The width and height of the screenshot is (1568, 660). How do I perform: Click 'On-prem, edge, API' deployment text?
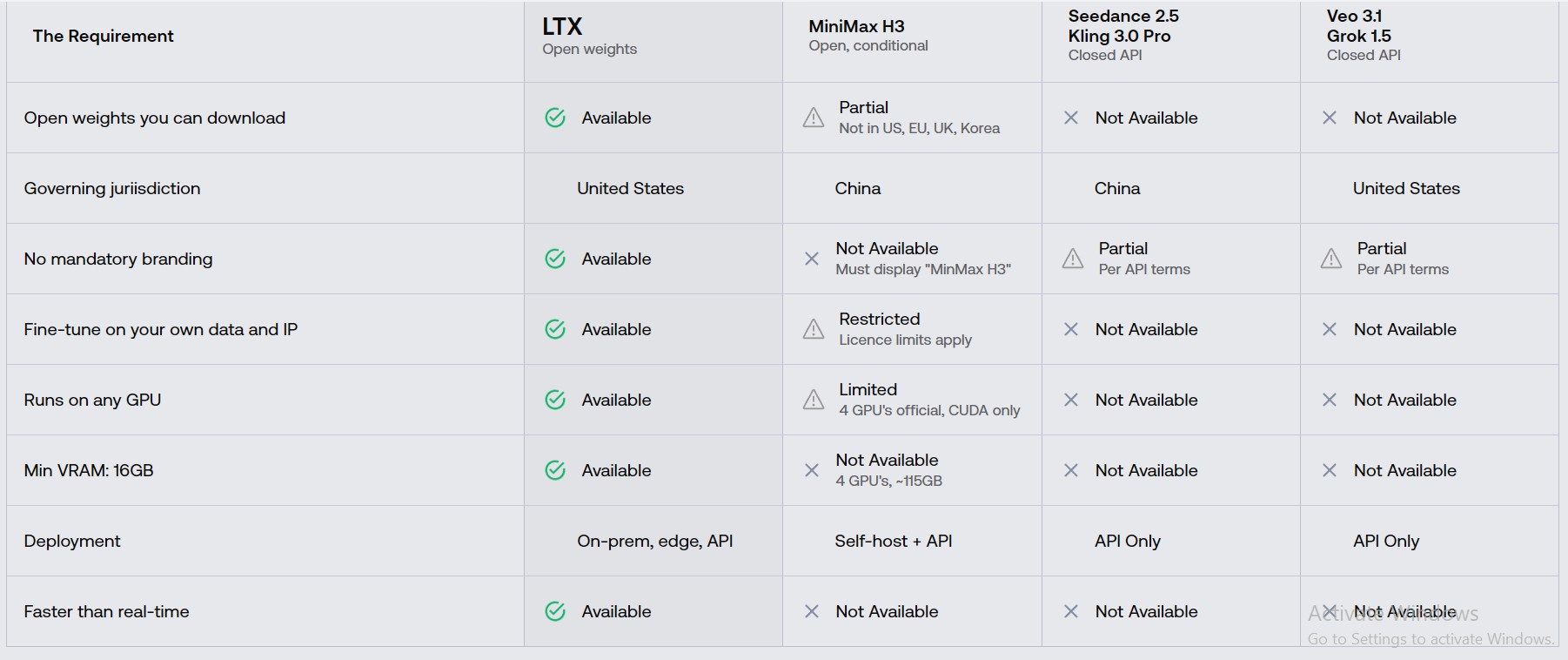tap(655, 541)
